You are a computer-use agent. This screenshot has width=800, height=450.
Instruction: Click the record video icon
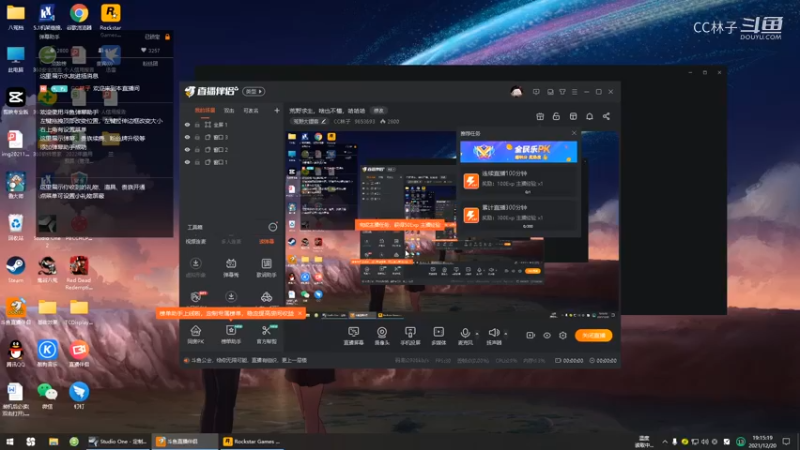pos(531,335)
